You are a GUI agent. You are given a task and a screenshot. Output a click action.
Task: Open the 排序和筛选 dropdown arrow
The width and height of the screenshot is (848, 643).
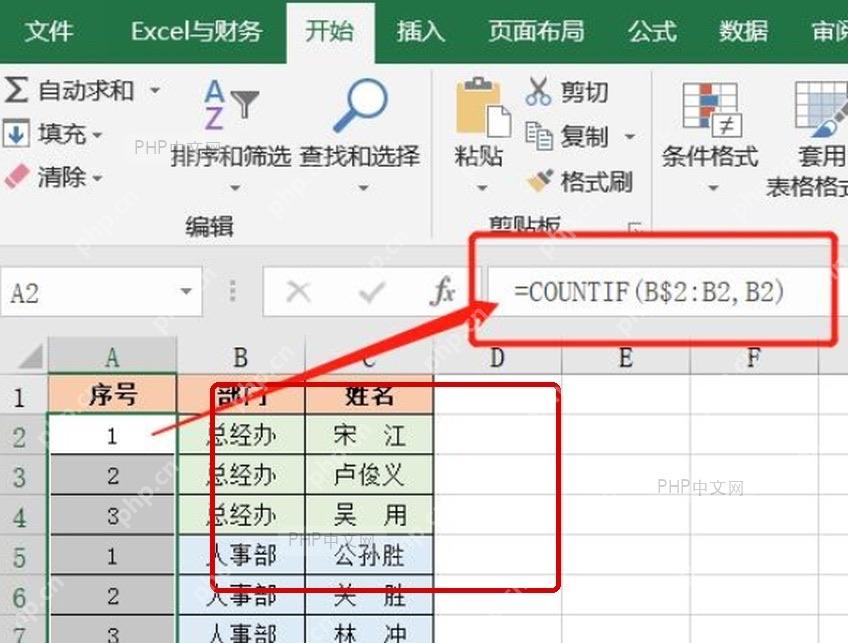(235, 188)
